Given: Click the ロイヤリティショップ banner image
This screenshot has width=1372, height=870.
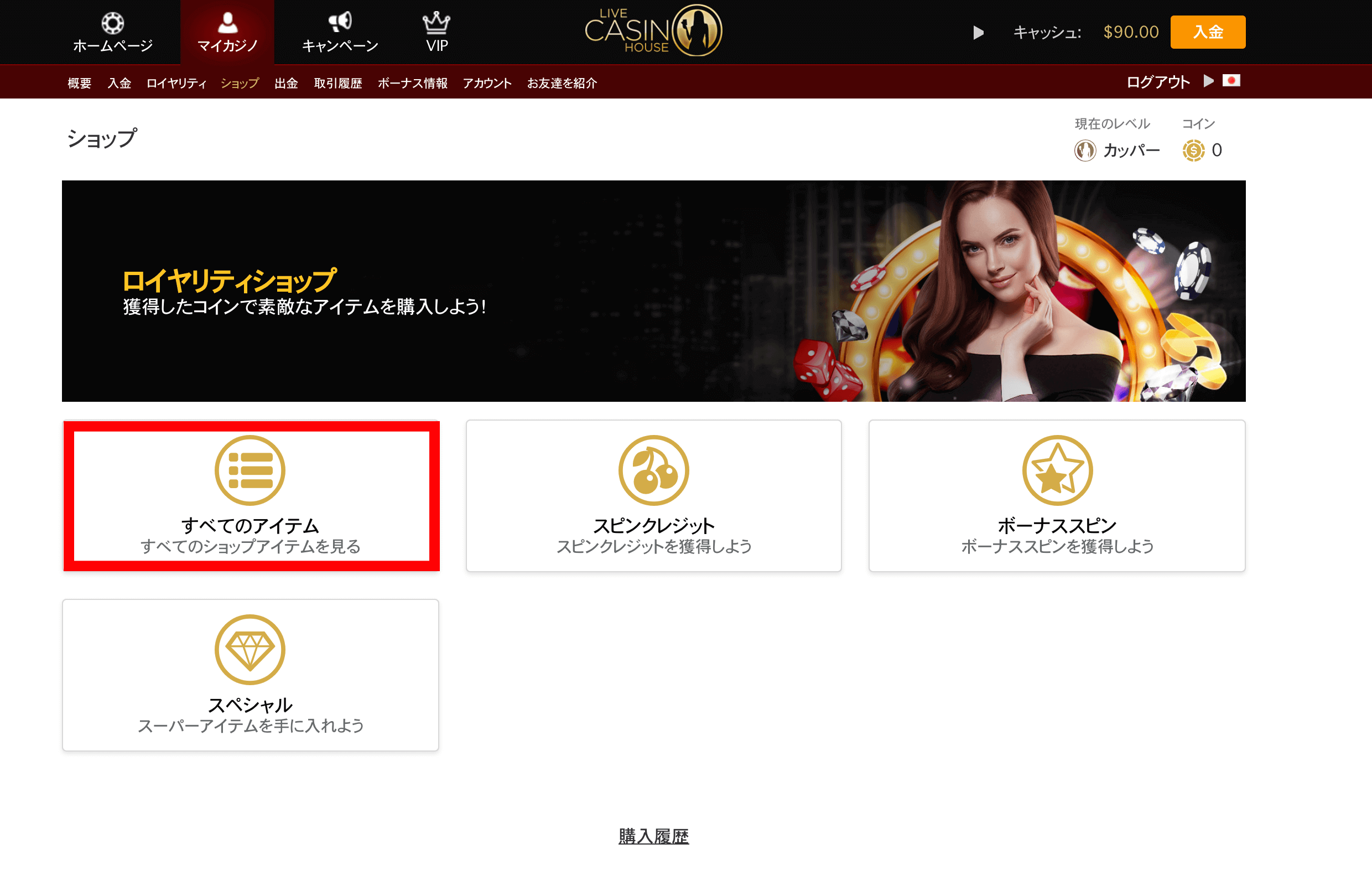Looking at the screenshot, I should coord(653,291).
